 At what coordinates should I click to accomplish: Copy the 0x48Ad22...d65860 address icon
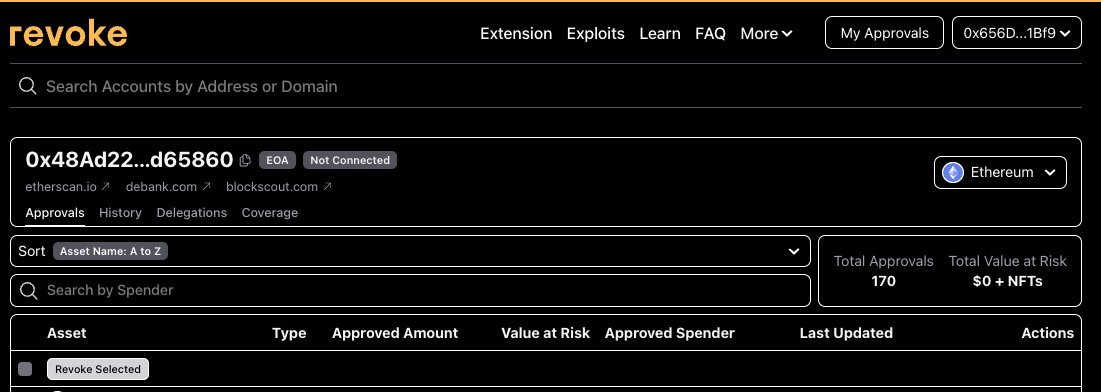(x=245, y=160)
